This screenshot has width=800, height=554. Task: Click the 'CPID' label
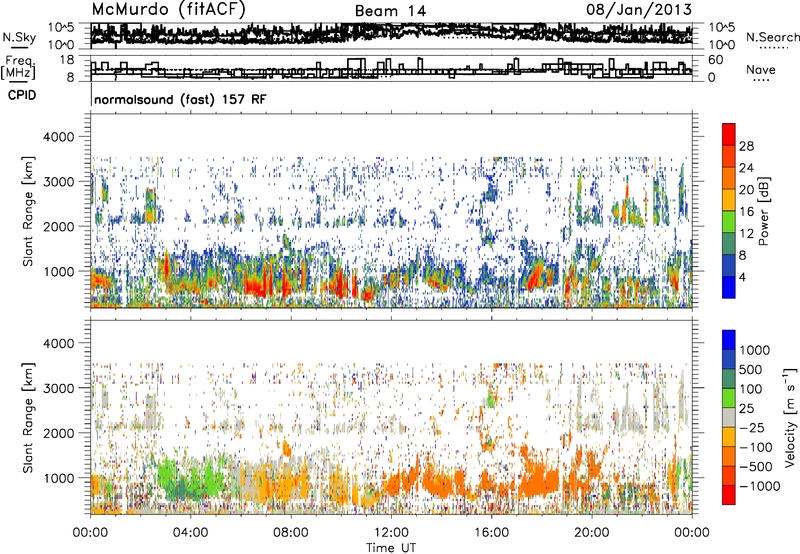pyautogui.click(x=22, y=95)
